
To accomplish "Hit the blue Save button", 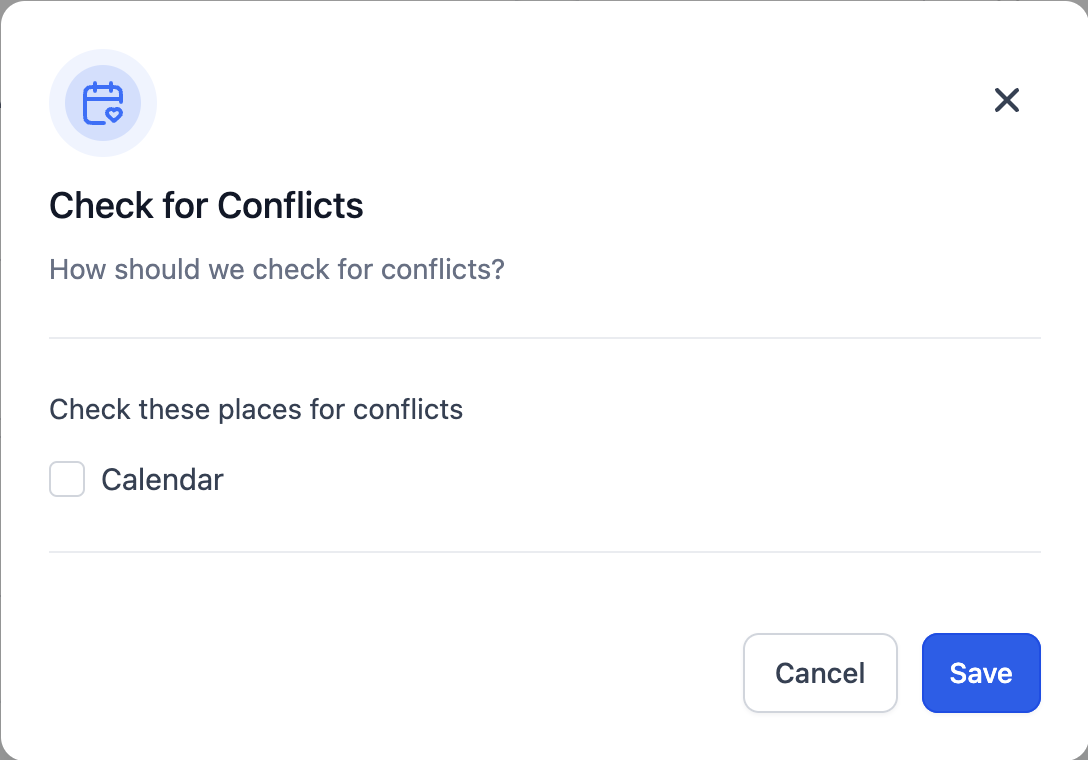I will pos(980,673).
